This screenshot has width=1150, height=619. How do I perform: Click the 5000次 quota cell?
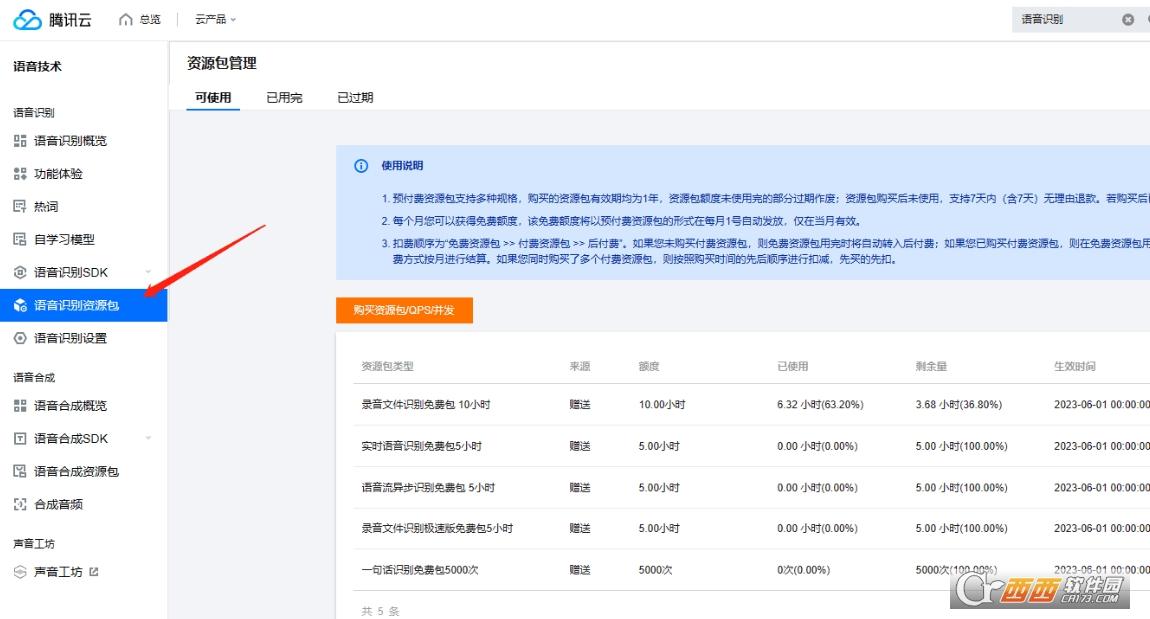[655, 570]
